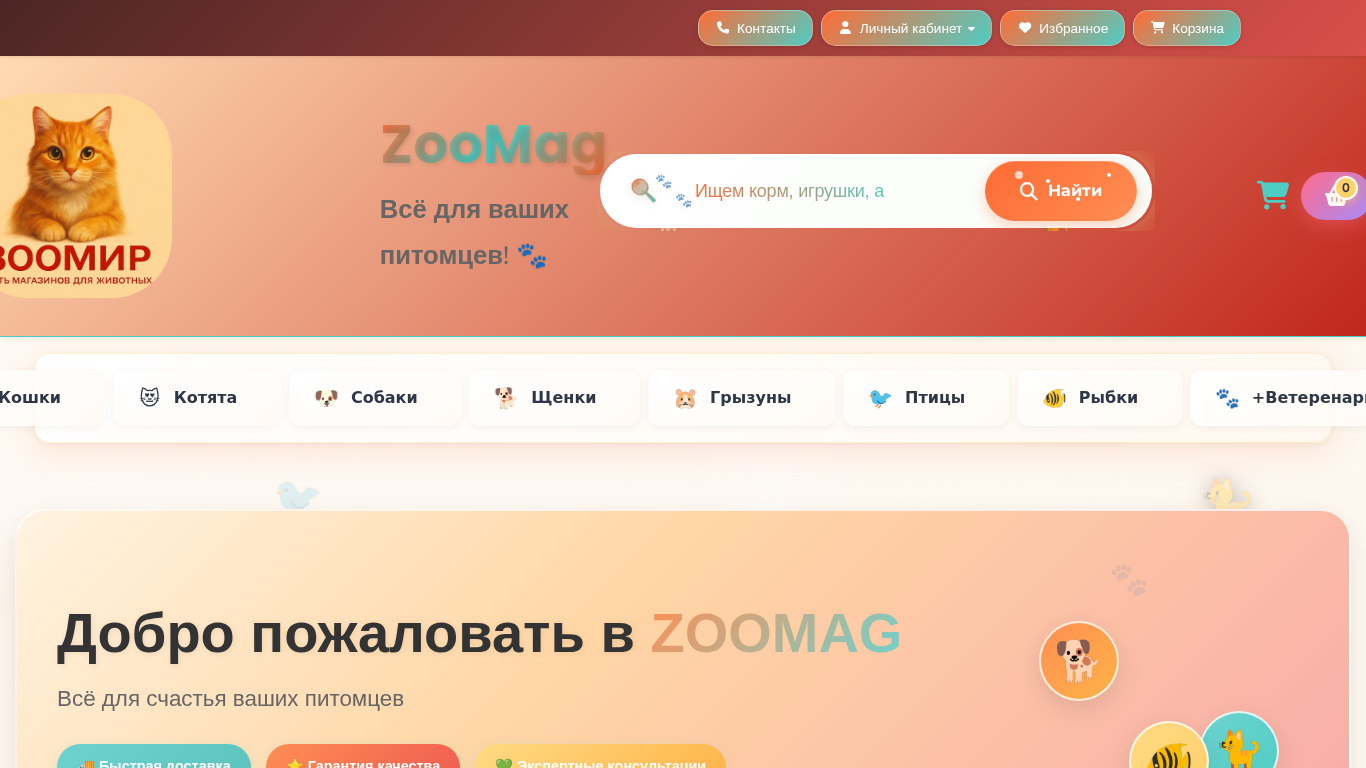Click the magnifying glass icon in search bar

coord(643,190)
